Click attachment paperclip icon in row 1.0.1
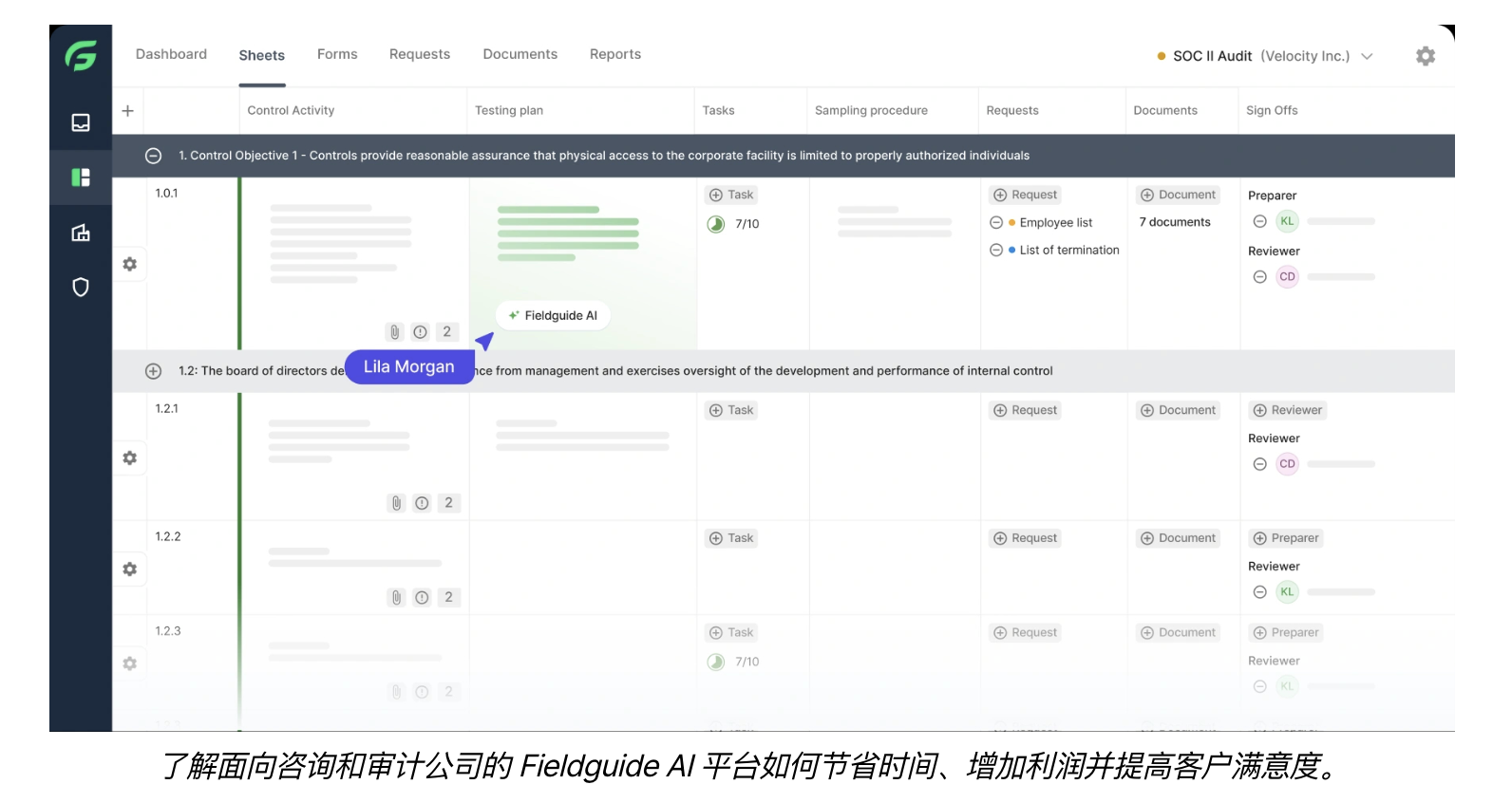This screenshot has height=803, width=1512. pos(394,332)
